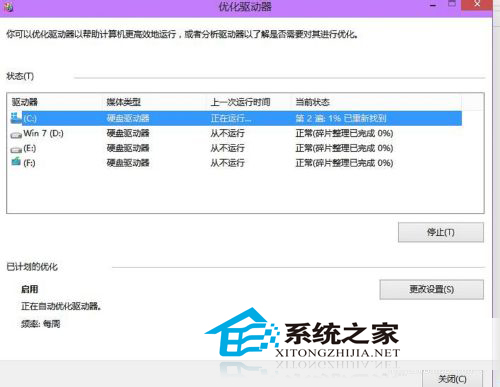This screenshot has width=500, height=387.
Task: Select the C: drive icon
Action: (x=16, y=118)
